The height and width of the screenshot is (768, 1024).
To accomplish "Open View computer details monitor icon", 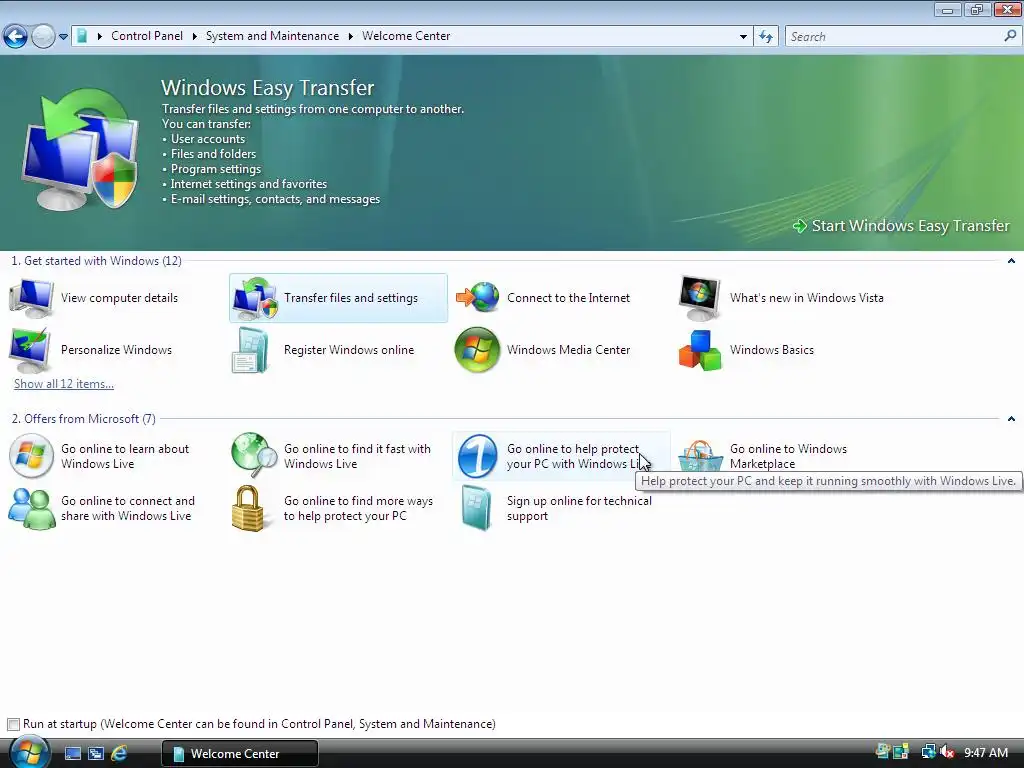I will (x=31, y=298).
